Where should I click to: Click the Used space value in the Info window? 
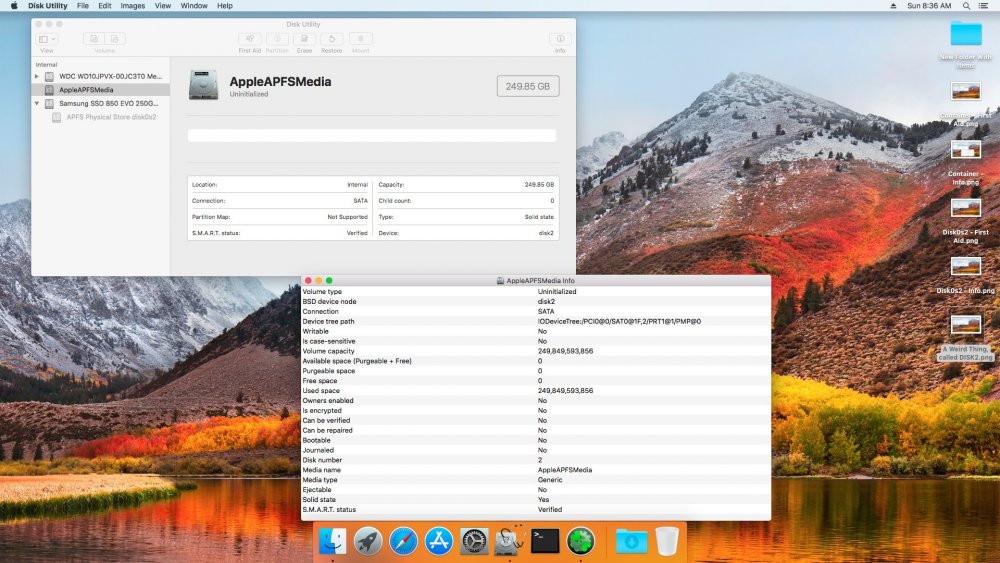[565, 391]
